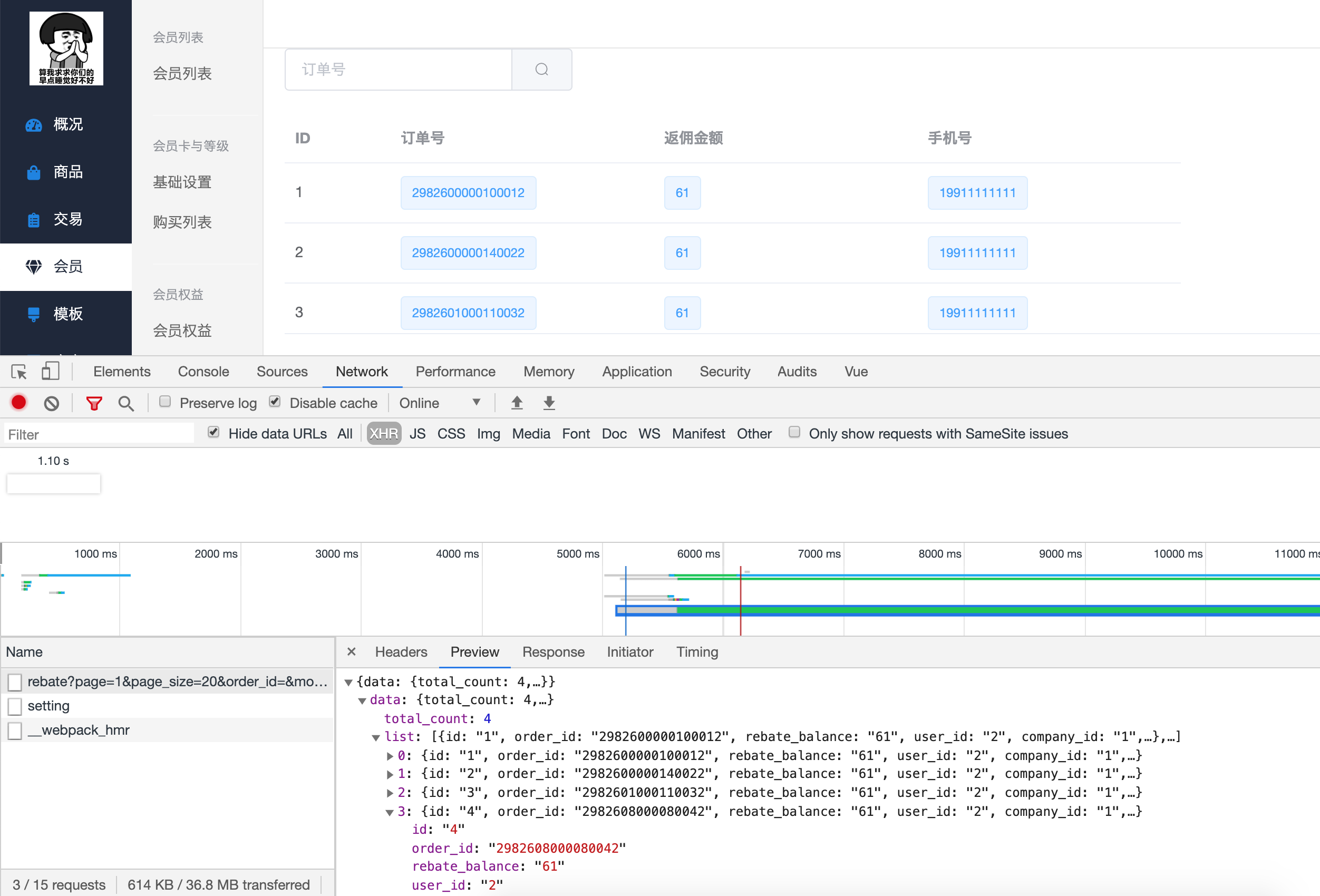Toggle the device toolbar icon

click(50, 372)
